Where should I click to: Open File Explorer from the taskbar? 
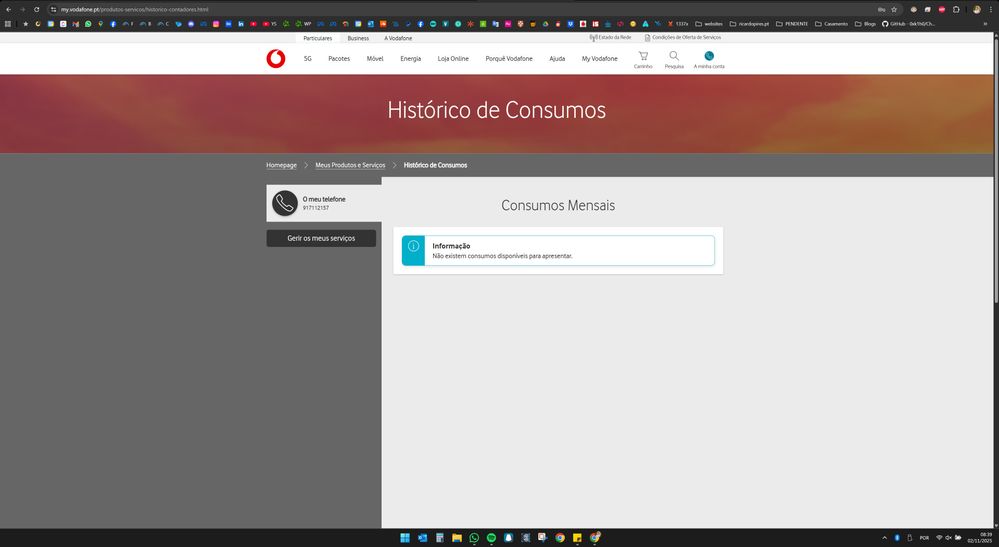tap(457, 538)
